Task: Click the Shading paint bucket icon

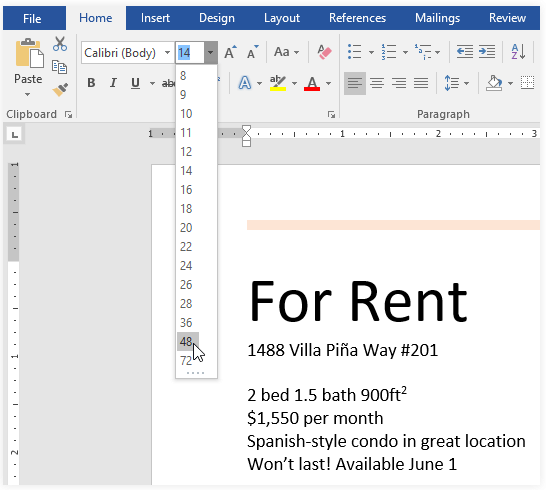Action: pyautogui.click(x=494, y=83)
